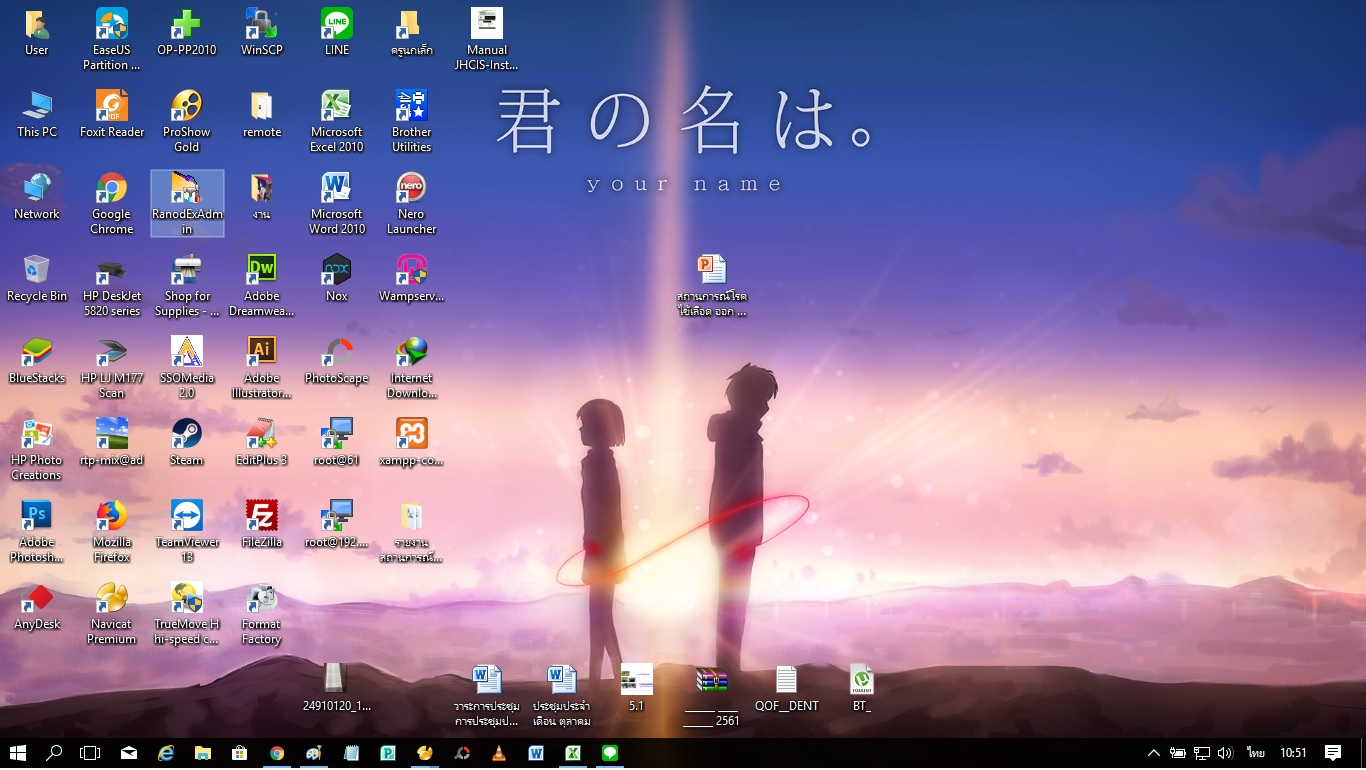Screen dimensions: 1366x770
Task: Select the QOF__DENT text file
Action: click(x=787, y=688)
